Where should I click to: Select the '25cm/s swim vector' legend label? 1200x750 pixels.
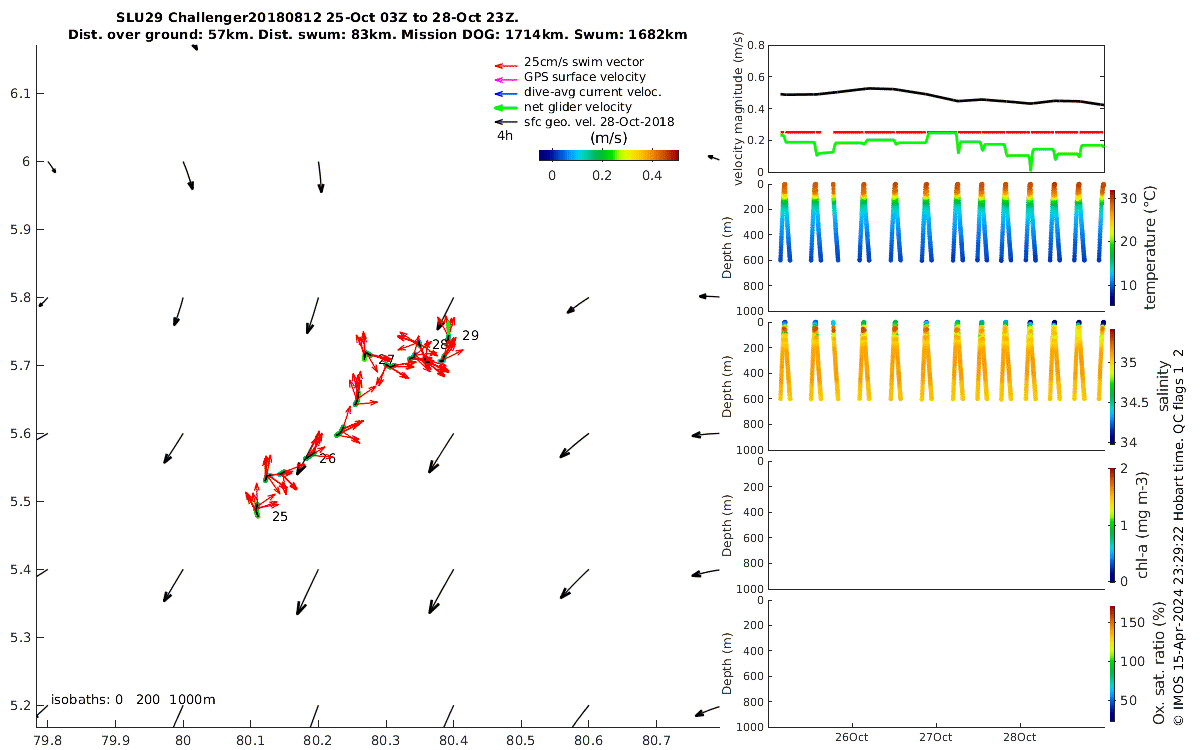[584, 62]
